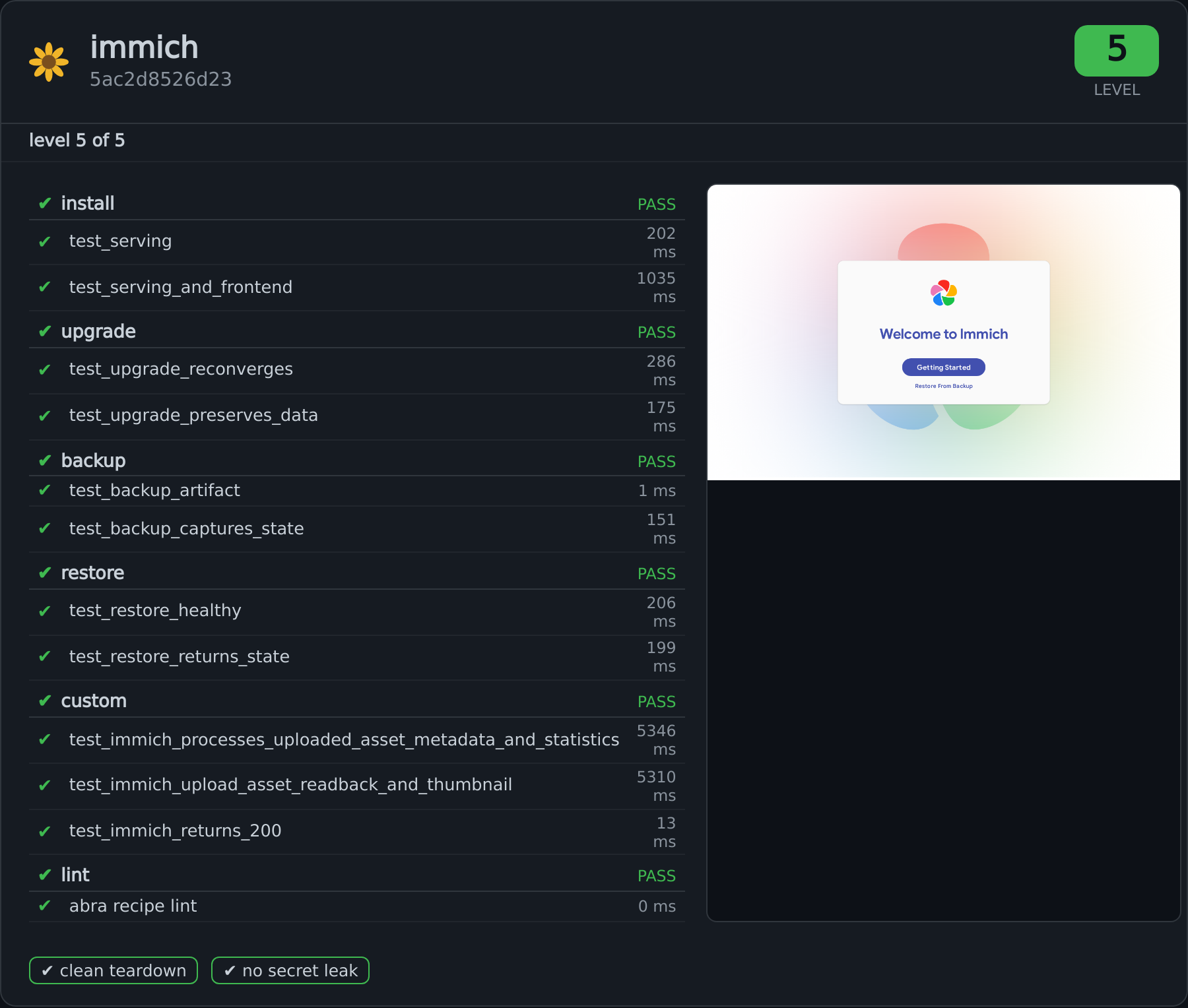
Task: Click the test_restore_healthy row label
Action: point(155,611)
